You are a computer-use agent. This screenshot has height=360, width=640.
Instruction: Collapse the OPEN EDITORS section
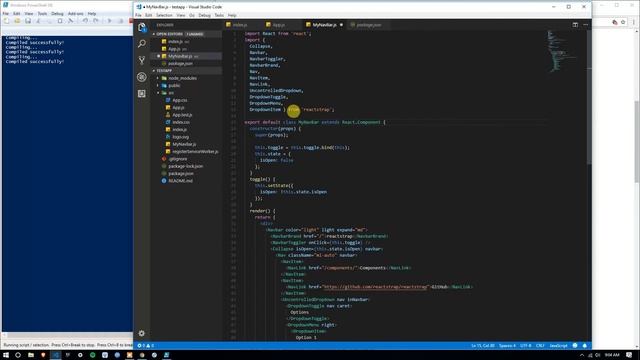click(x=187, y=34)
